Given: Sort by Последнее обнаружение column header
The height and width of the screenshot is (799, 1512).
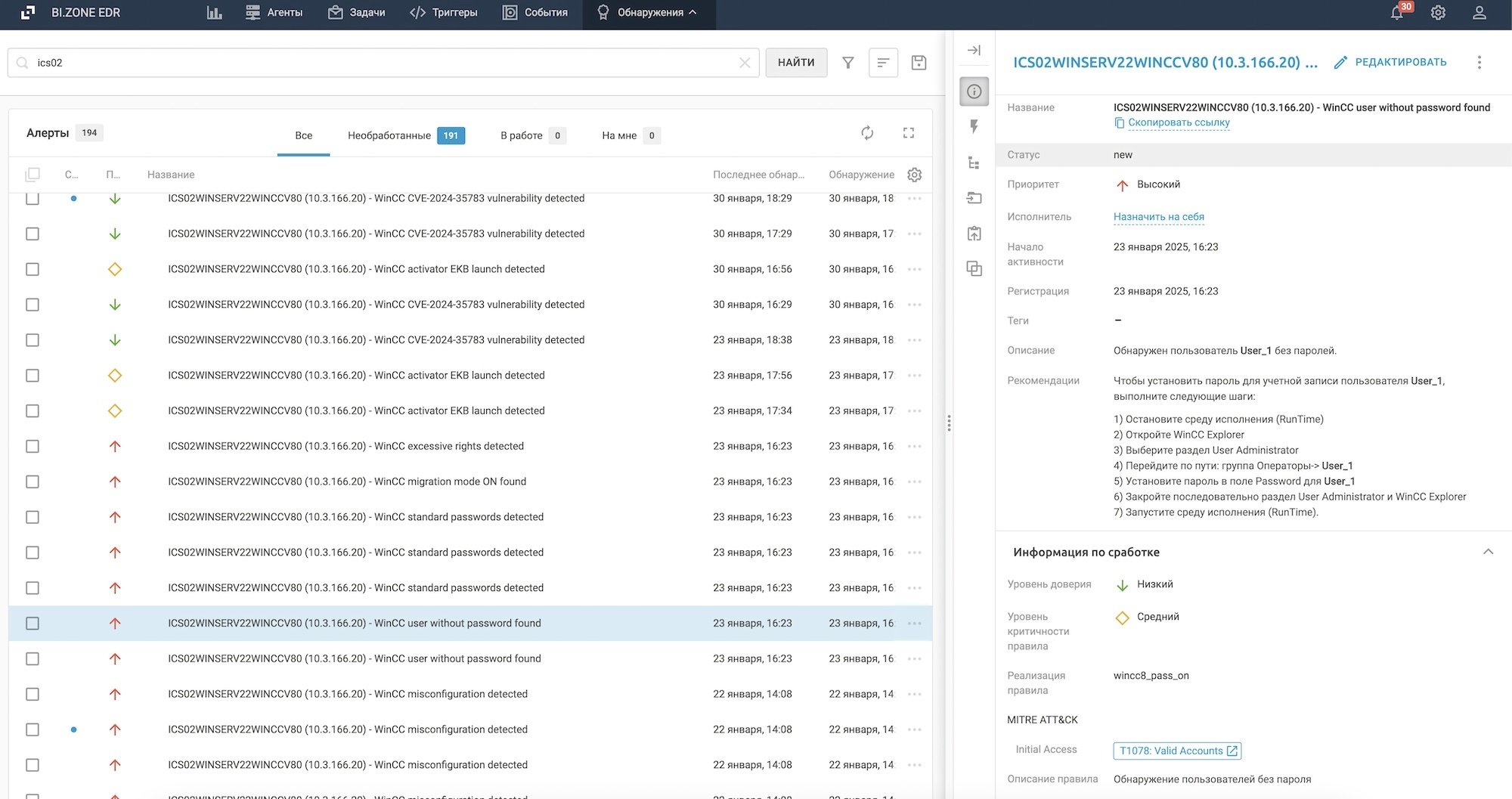Looking at the screenshot, I should pos(758,175).
